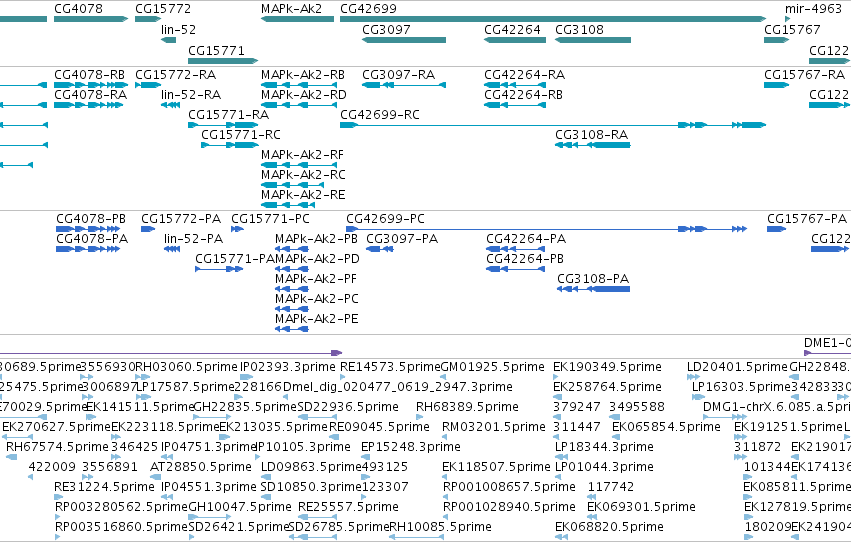Select EST LP18344.3prime

click(x=604, y=448)
